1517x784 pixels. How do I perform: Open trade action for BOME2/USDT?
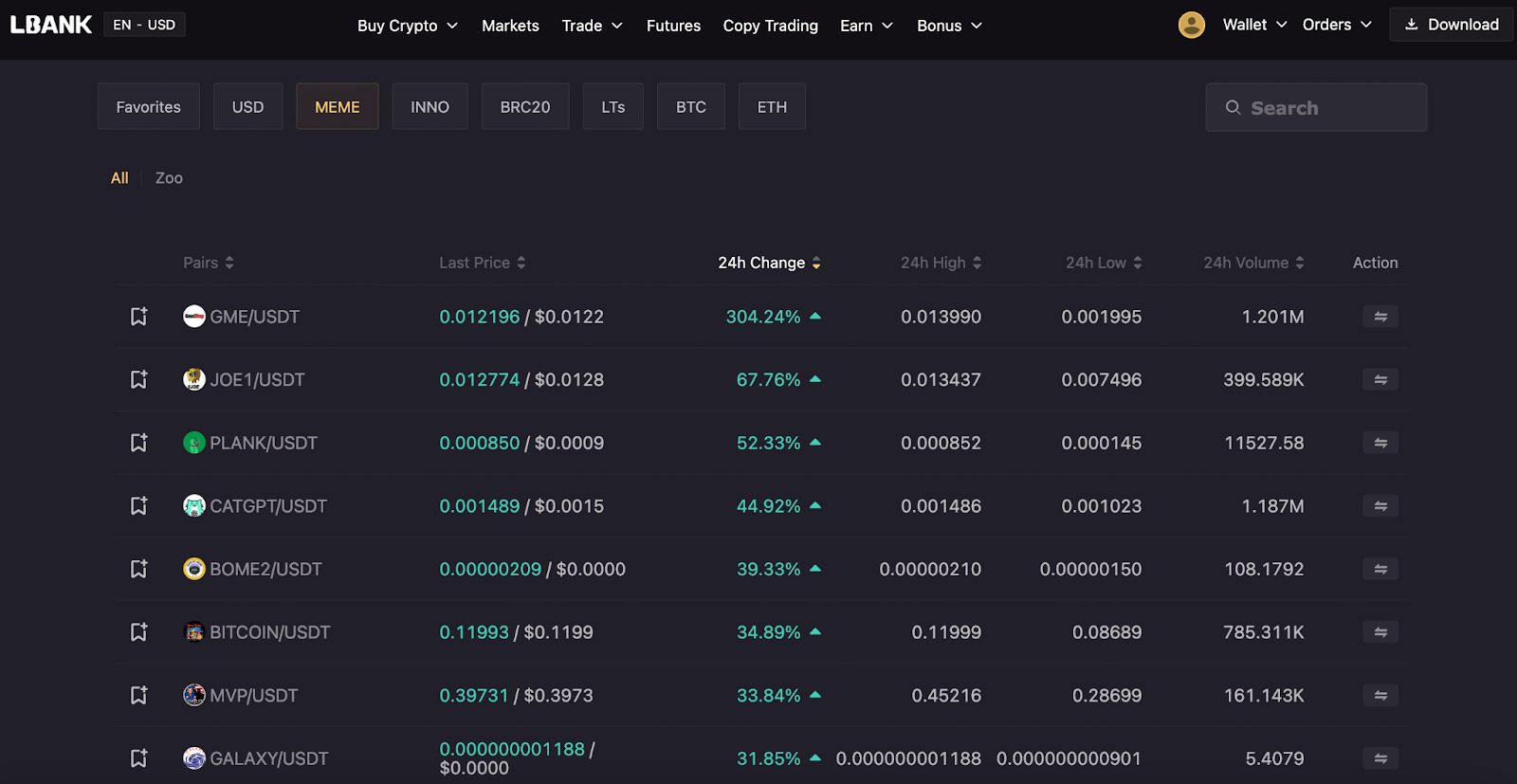[x=1380, y=569]
